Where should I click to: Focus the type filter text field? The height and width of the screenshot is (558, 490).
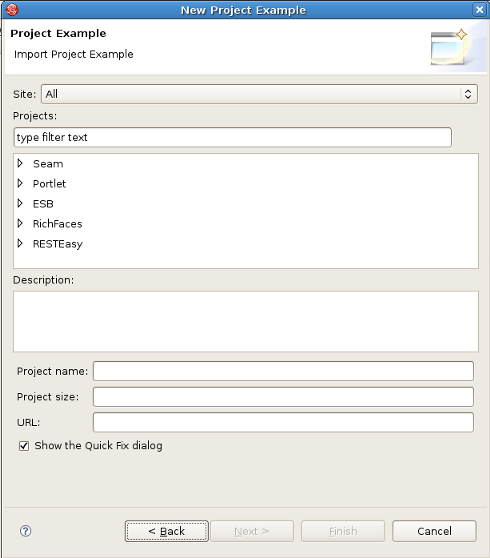tap(233, 137)
